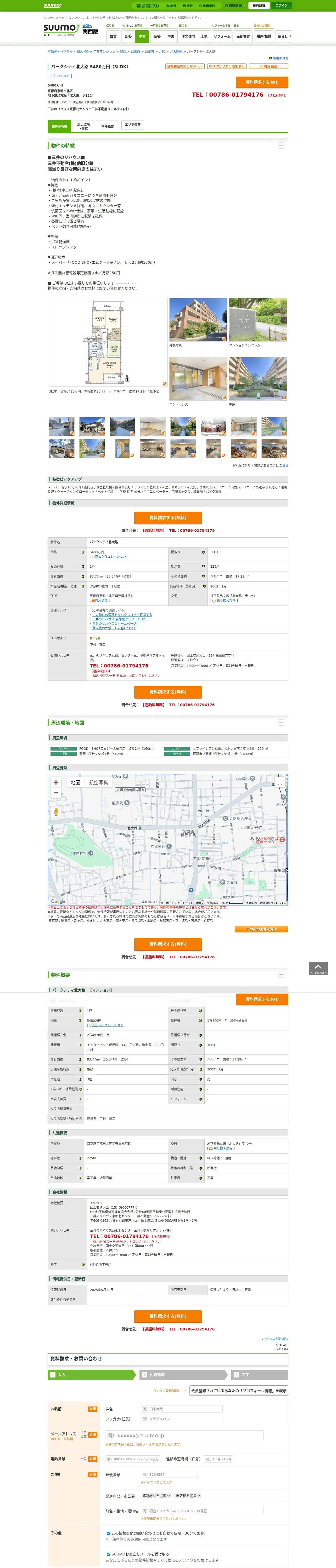
Task: Open 検索条件 saved search conditions
Action: point(207,5)
